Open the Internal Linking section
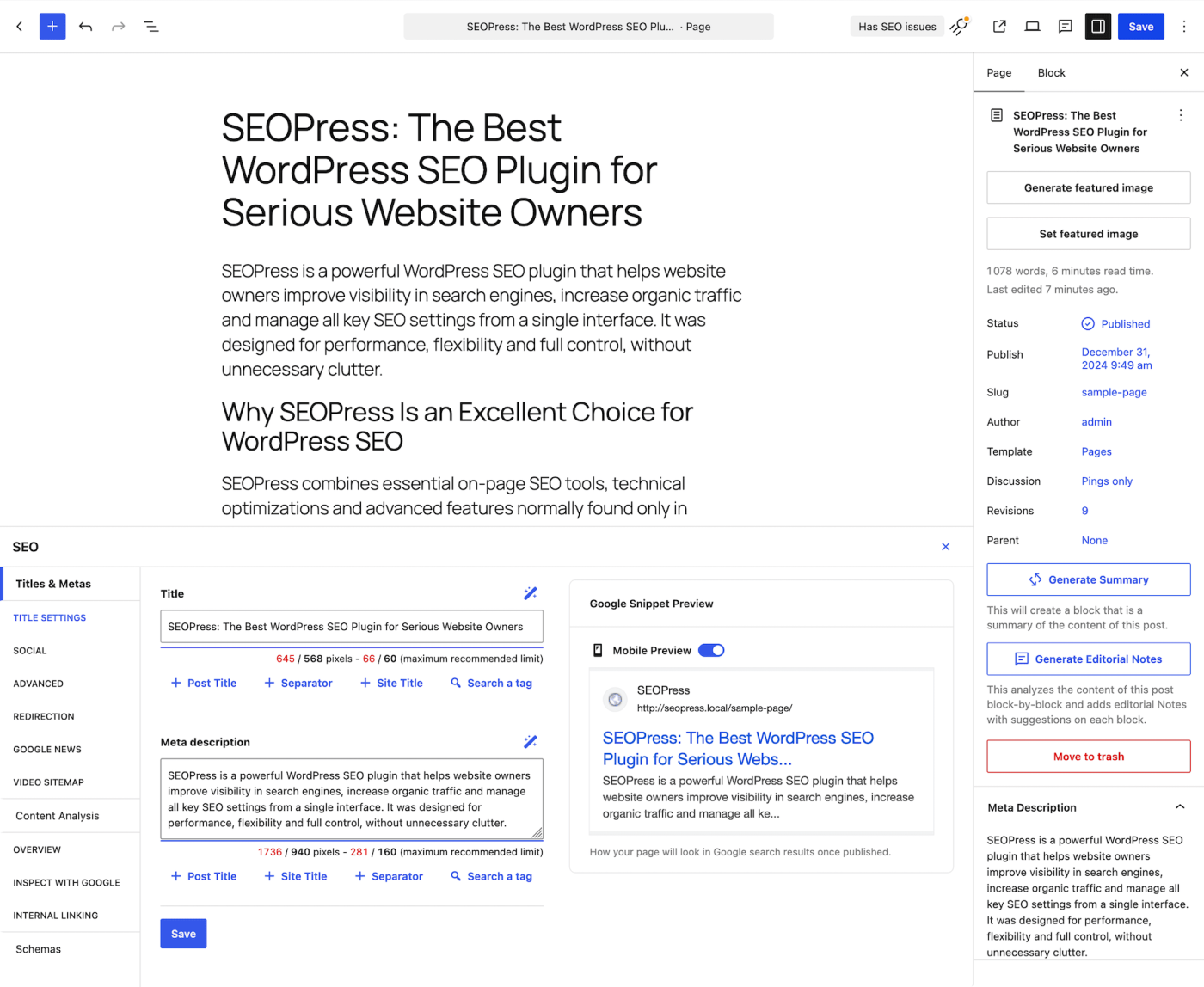This screenshot has width=1204, height=987. click(x=56, y=916)
